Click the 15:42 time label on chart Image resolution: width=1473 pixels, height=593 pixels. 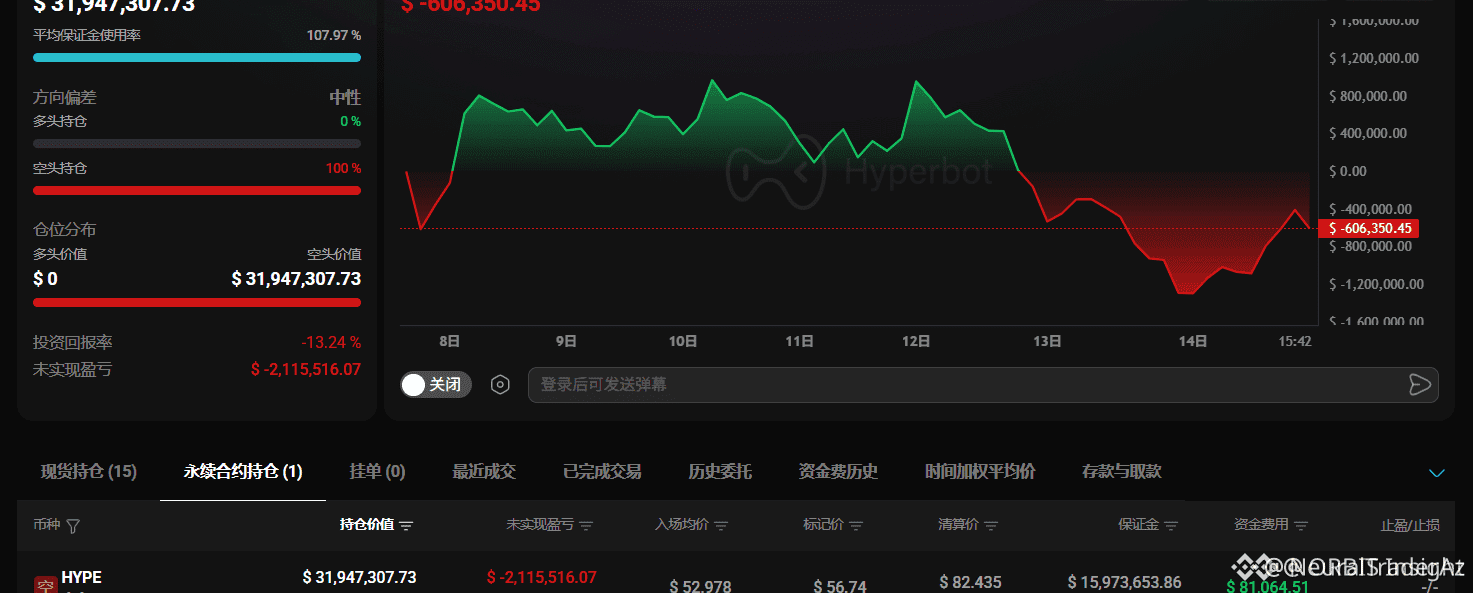1295,341
